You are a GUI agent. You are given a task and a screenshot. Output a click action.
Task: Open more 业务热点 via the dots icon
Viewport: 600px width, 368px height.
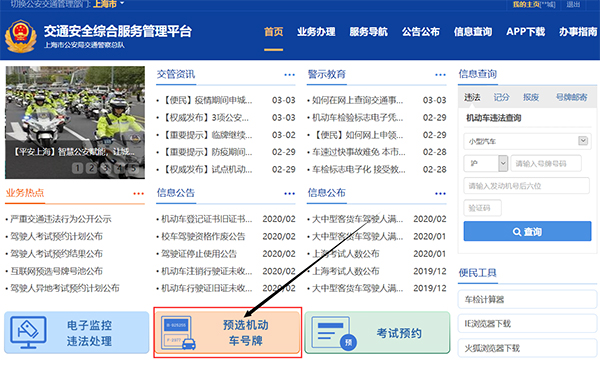(139, 194)
